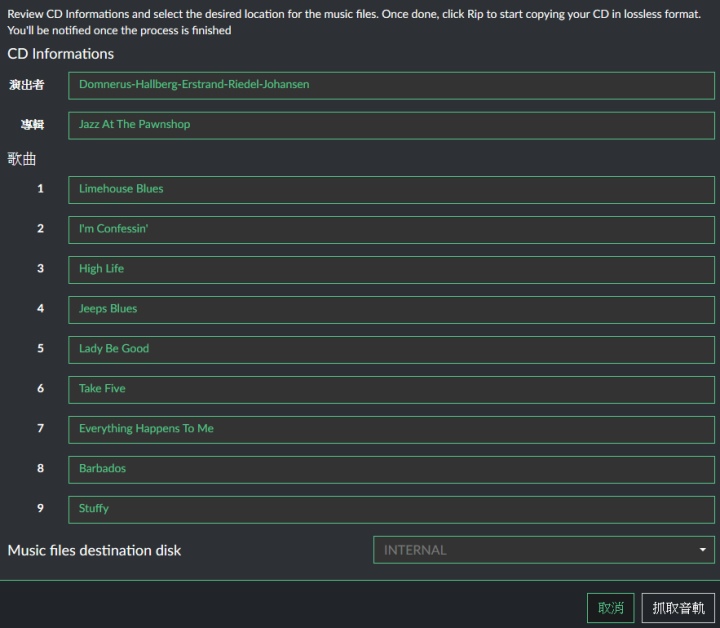This screenshot has height=628, width=720.
Task: Select track 6 field Take Five
Action: pyautogui.click(x=391, y=389)
